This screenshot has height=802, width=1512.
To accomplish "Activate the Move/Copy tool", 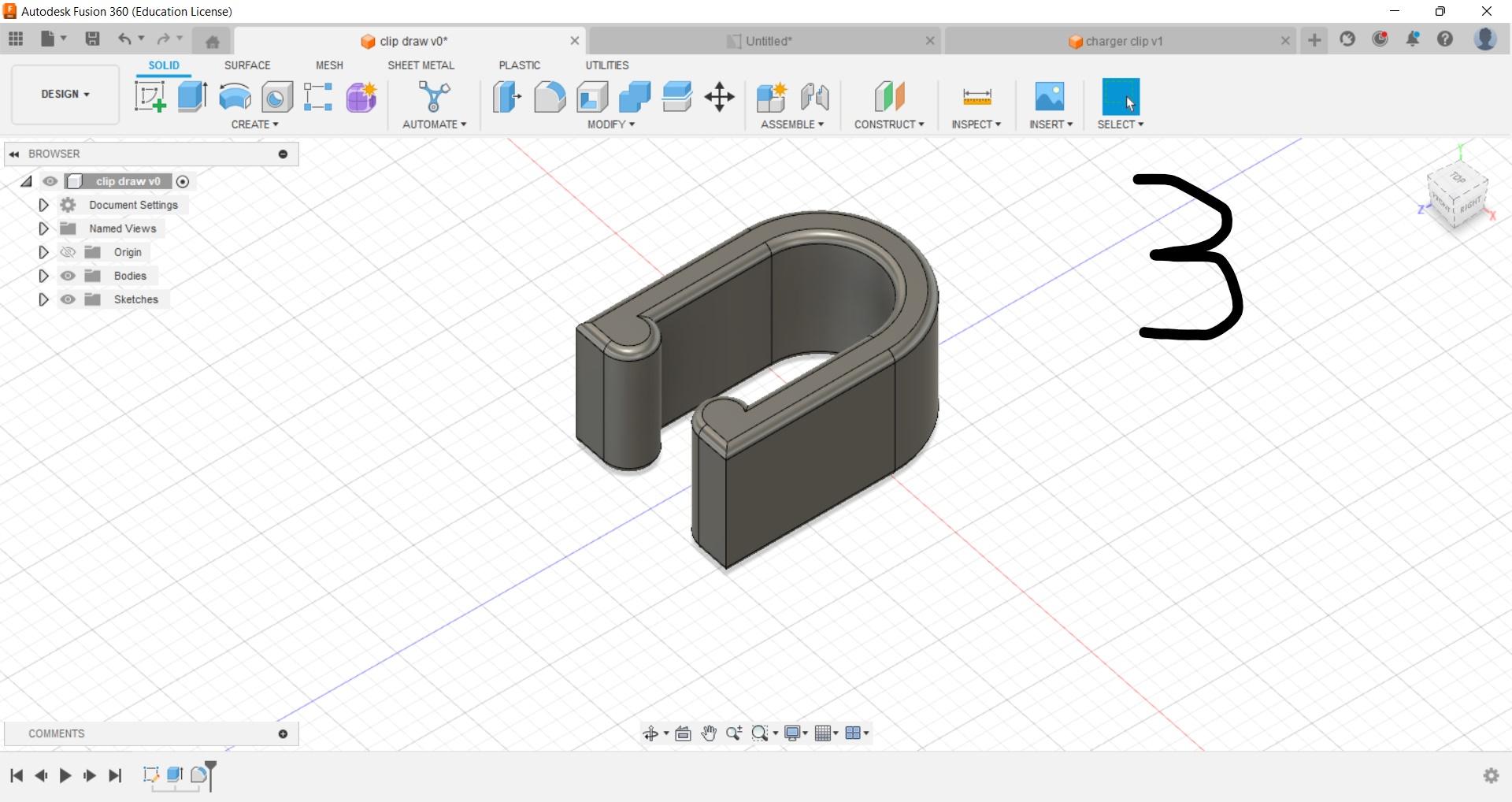I will point(717,97).
